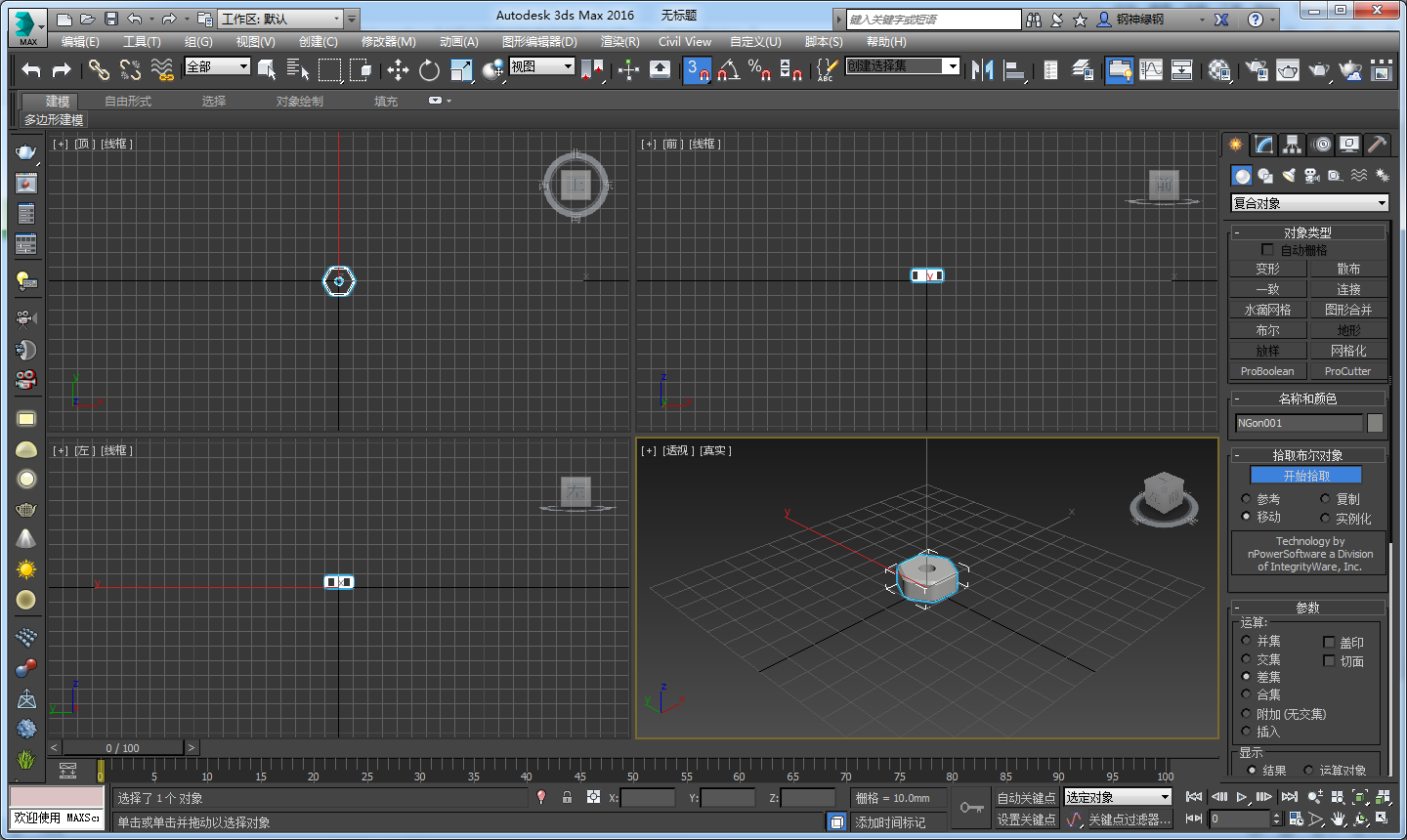Open the Curve Editor icon

[x=1151, y=69]
